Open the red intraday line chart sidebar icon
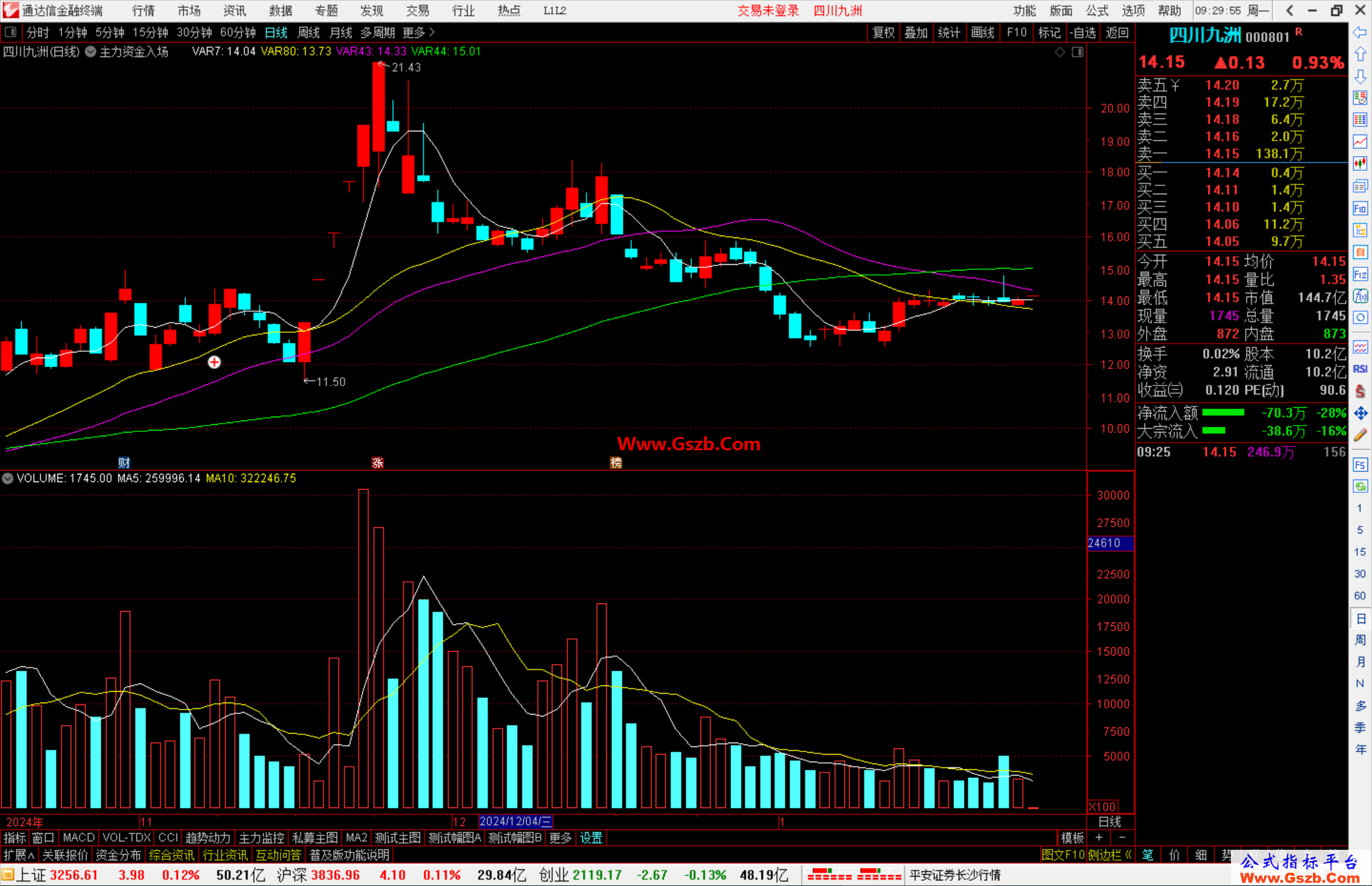1372x886 pixels. [1360, 142]
